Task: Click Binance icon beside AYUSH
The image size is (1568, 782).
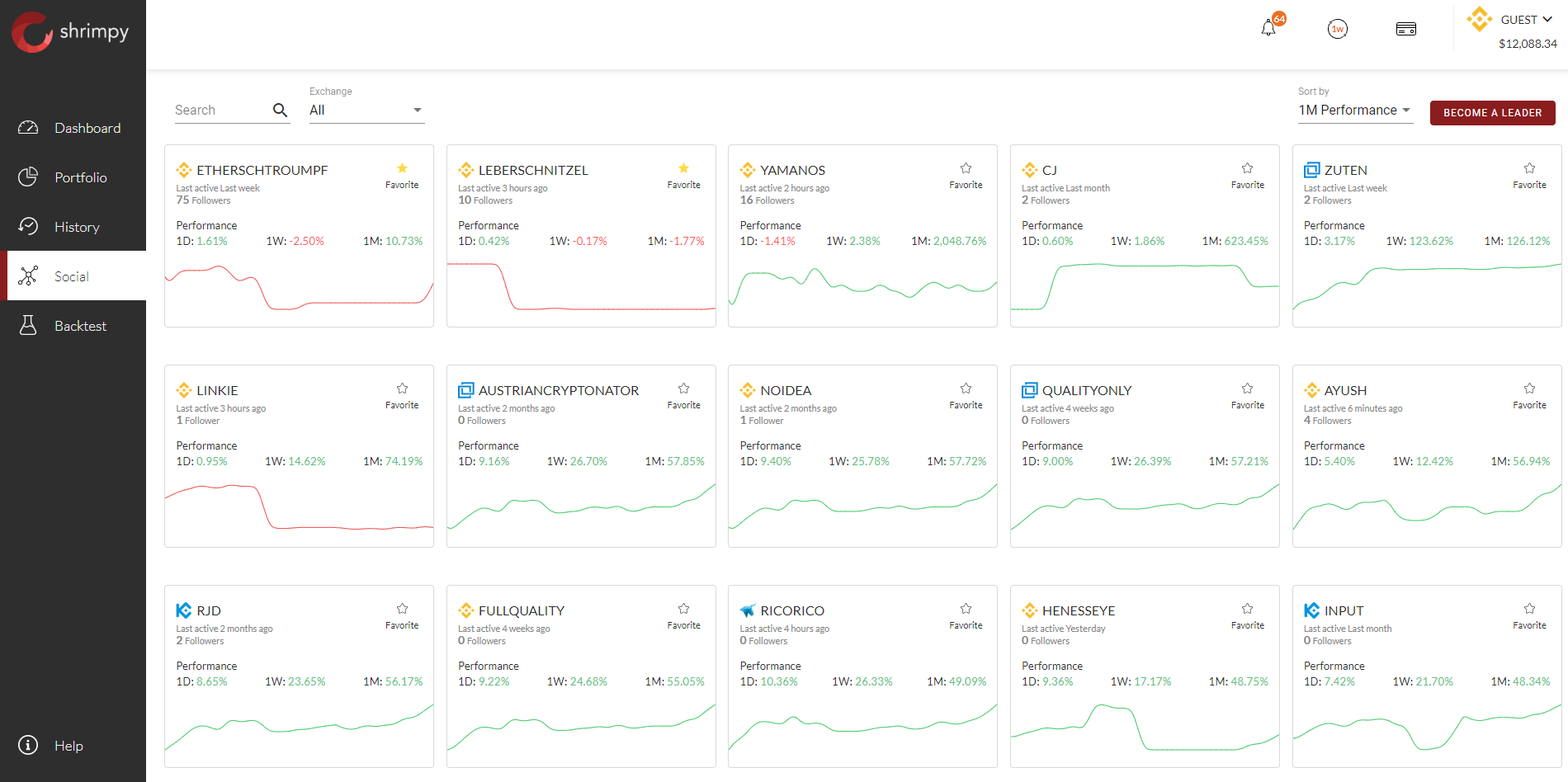Action: pos(1311,390)
